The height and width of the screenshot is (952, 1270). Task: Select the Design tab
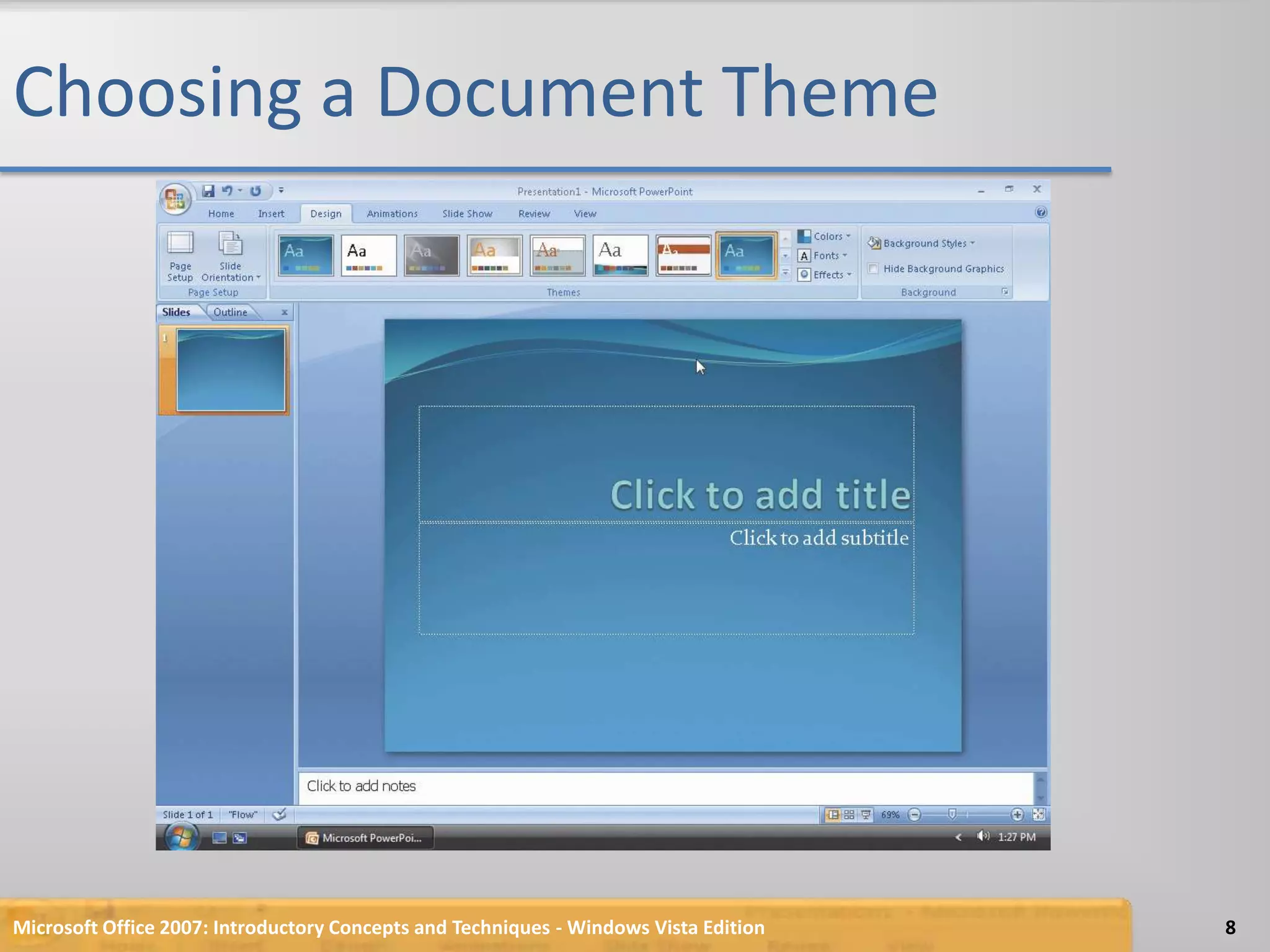pos(326,214)
